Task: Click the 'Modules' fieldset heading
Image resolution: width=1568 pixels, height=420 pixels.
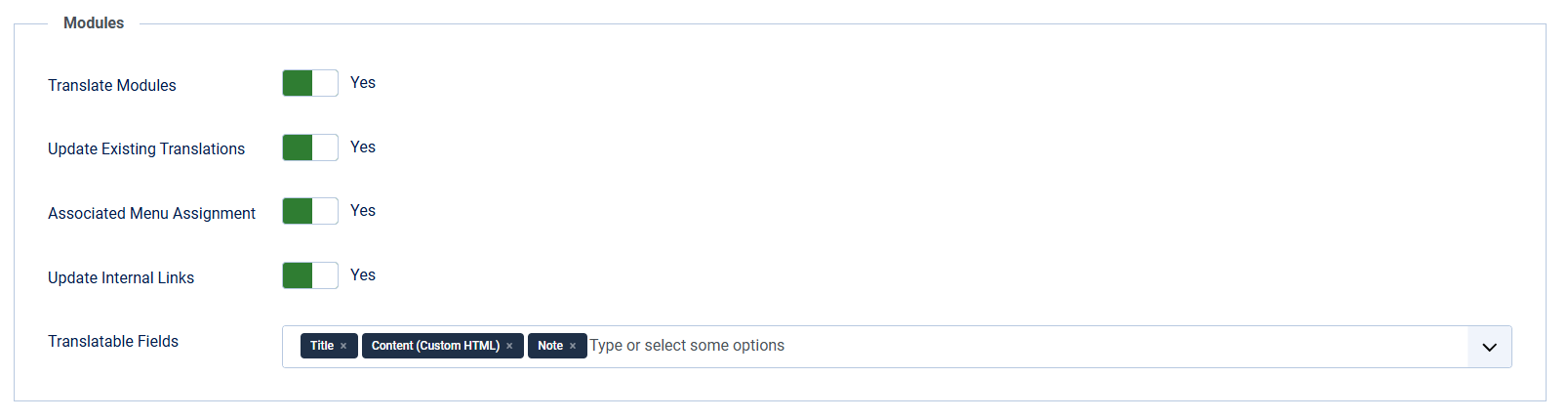Action: tap(94, 23)
